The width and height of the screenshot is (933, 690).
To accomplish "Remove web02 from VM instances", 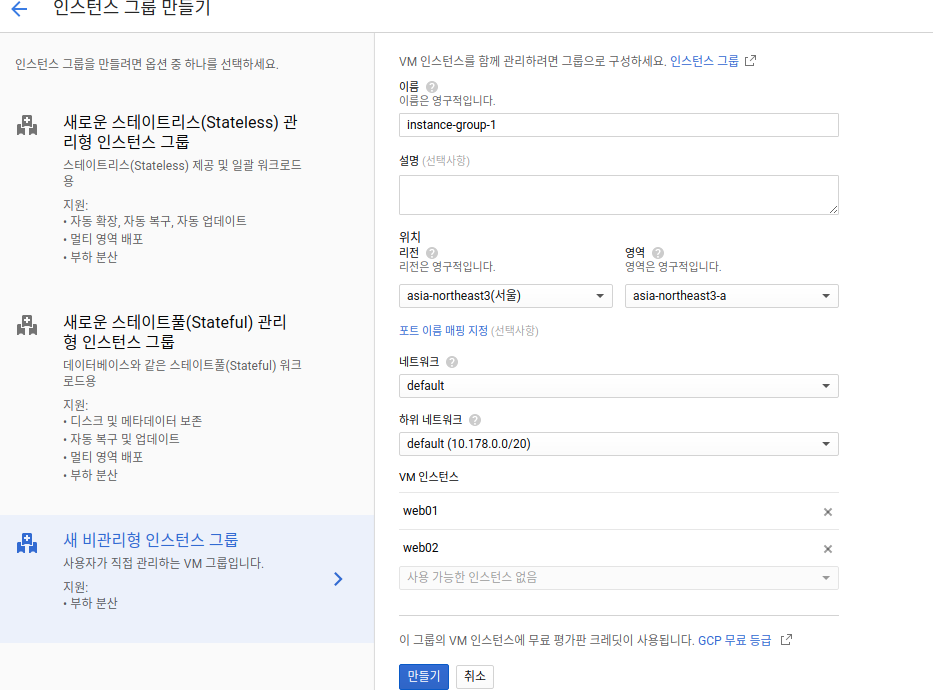I will [828, 549].
